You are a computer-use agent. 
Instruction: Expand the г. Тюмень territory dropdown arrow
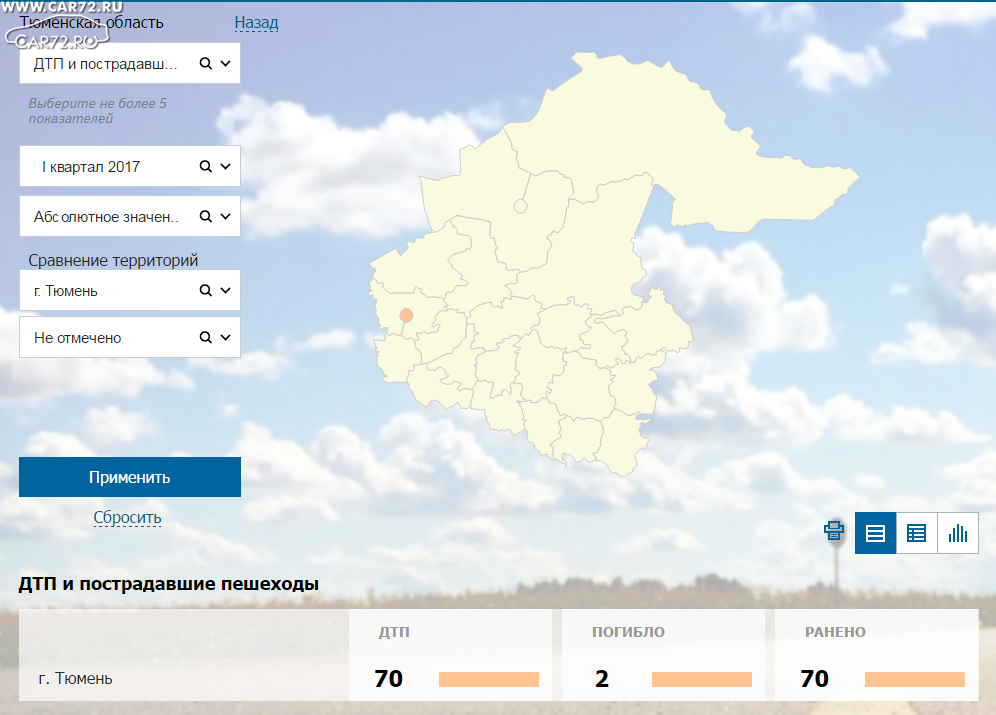225,290
